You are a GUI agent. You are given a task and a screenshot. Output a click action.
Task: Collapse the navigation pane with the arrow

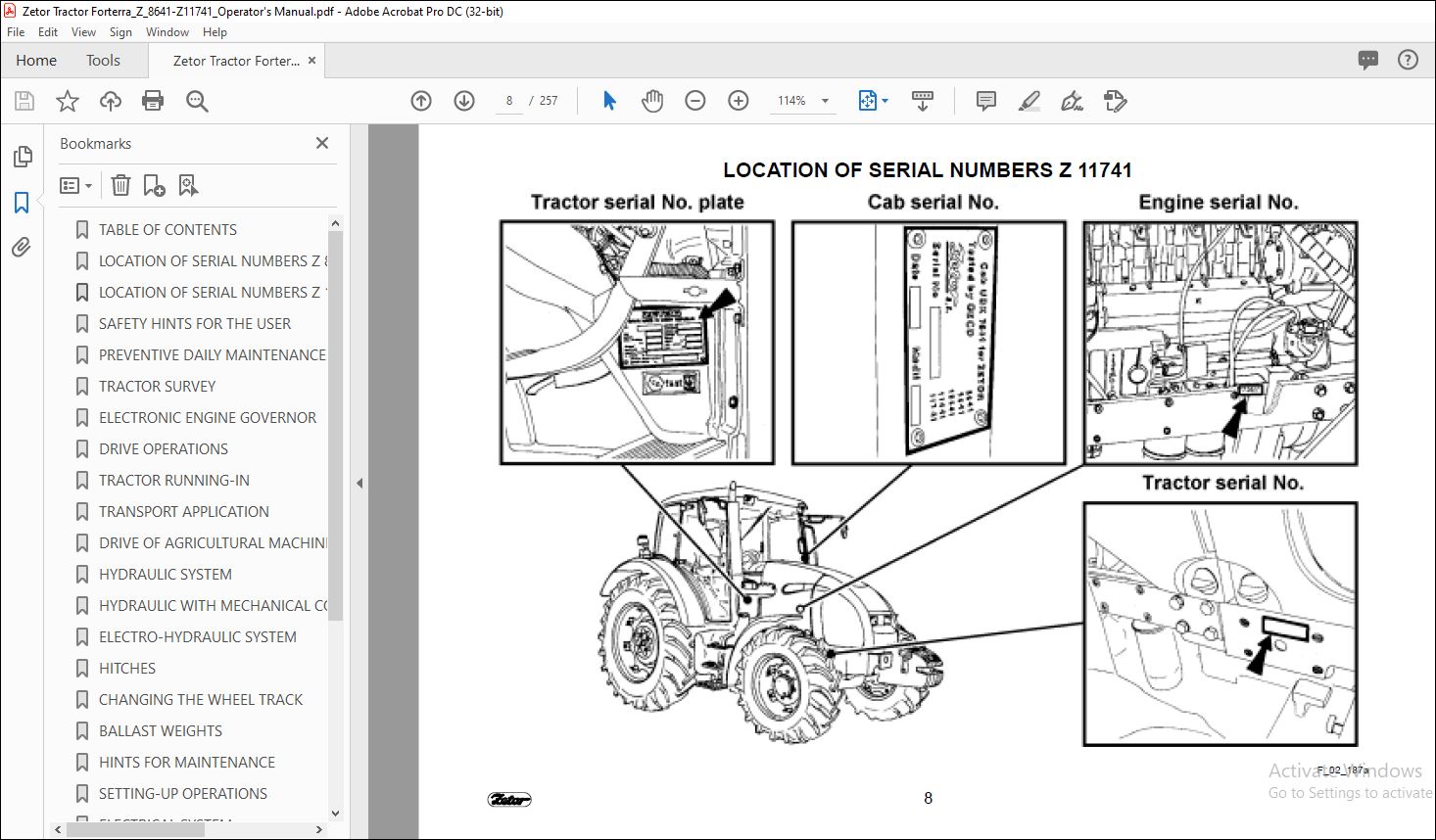pyautogui.click(x=359, y=483)
